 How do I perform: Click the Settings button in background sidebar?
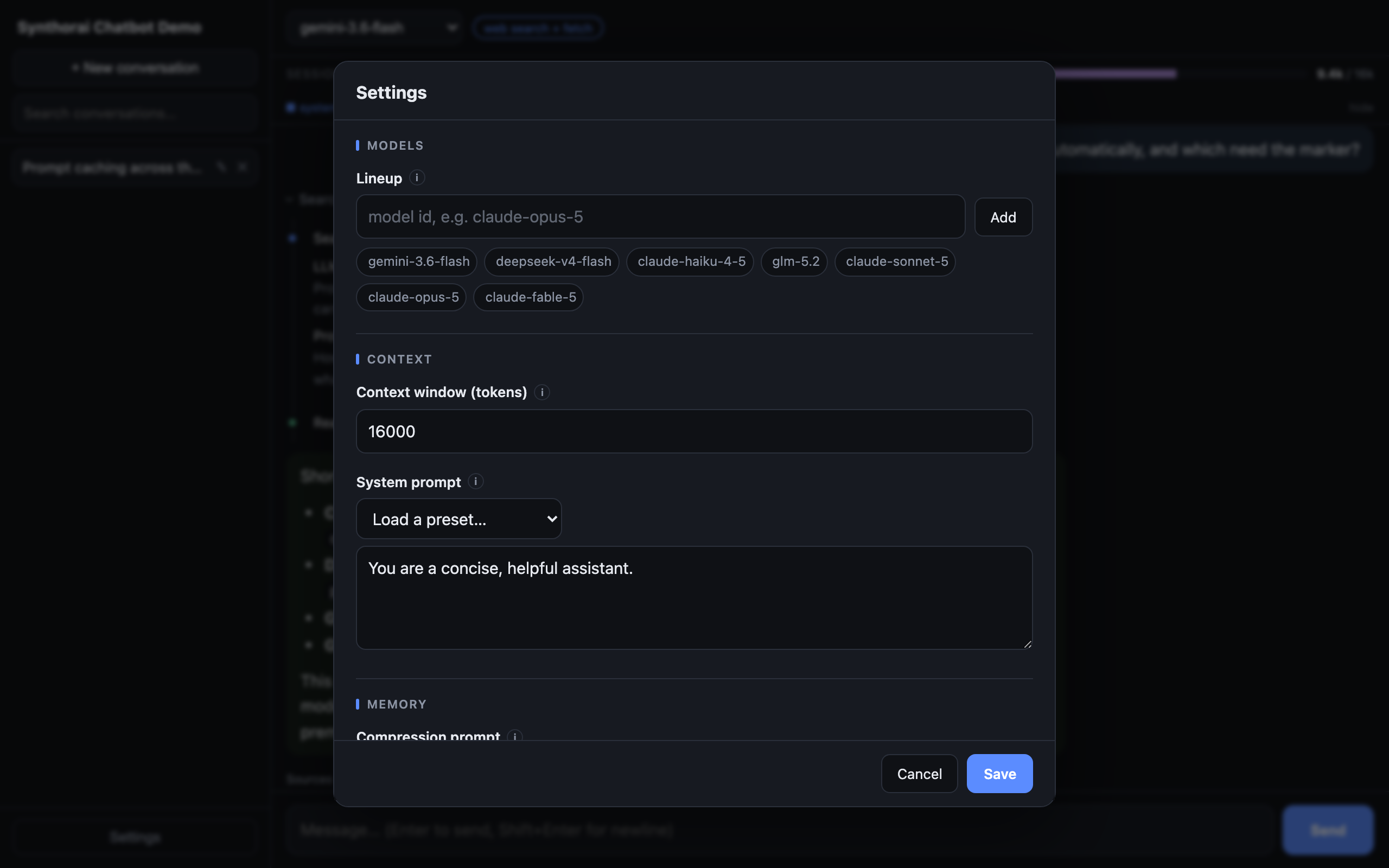pyautogui.click(x=136, y=837)
